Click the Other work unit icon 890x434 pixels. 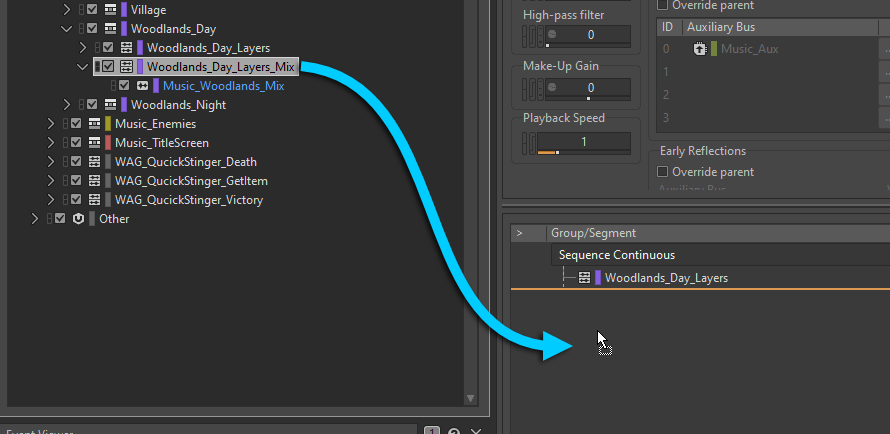[78, 219]
